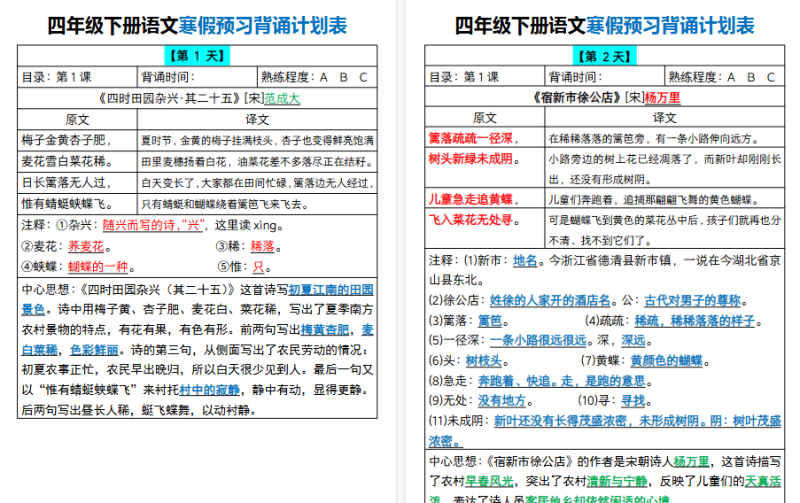Select the translation starting '儿童们奔跑着'
This screenshot has height=503, width=800.
tap(654, 199)
